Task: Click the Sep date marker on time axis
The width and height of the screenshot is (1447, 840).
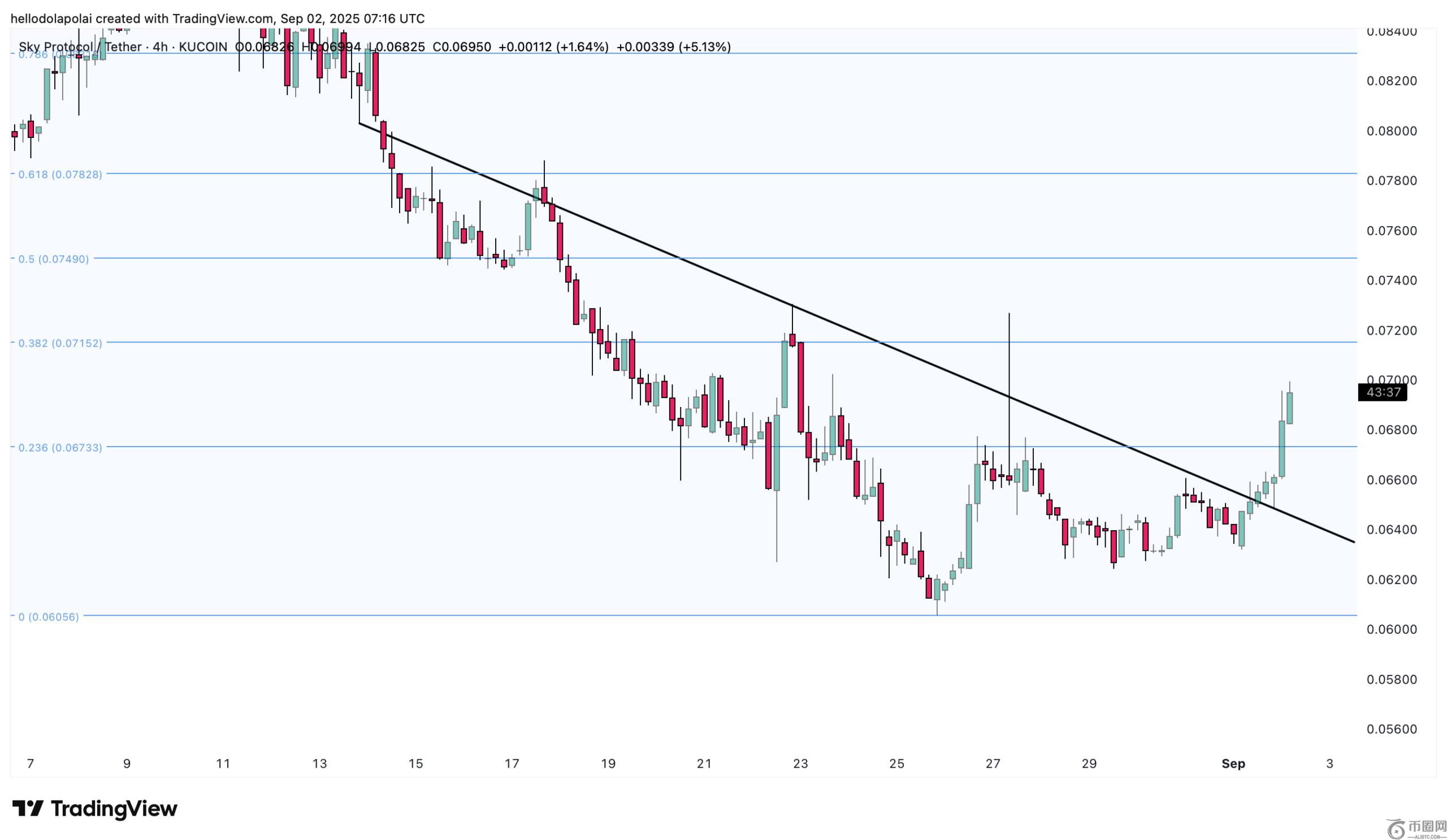Action: [x=1233, y=764]
